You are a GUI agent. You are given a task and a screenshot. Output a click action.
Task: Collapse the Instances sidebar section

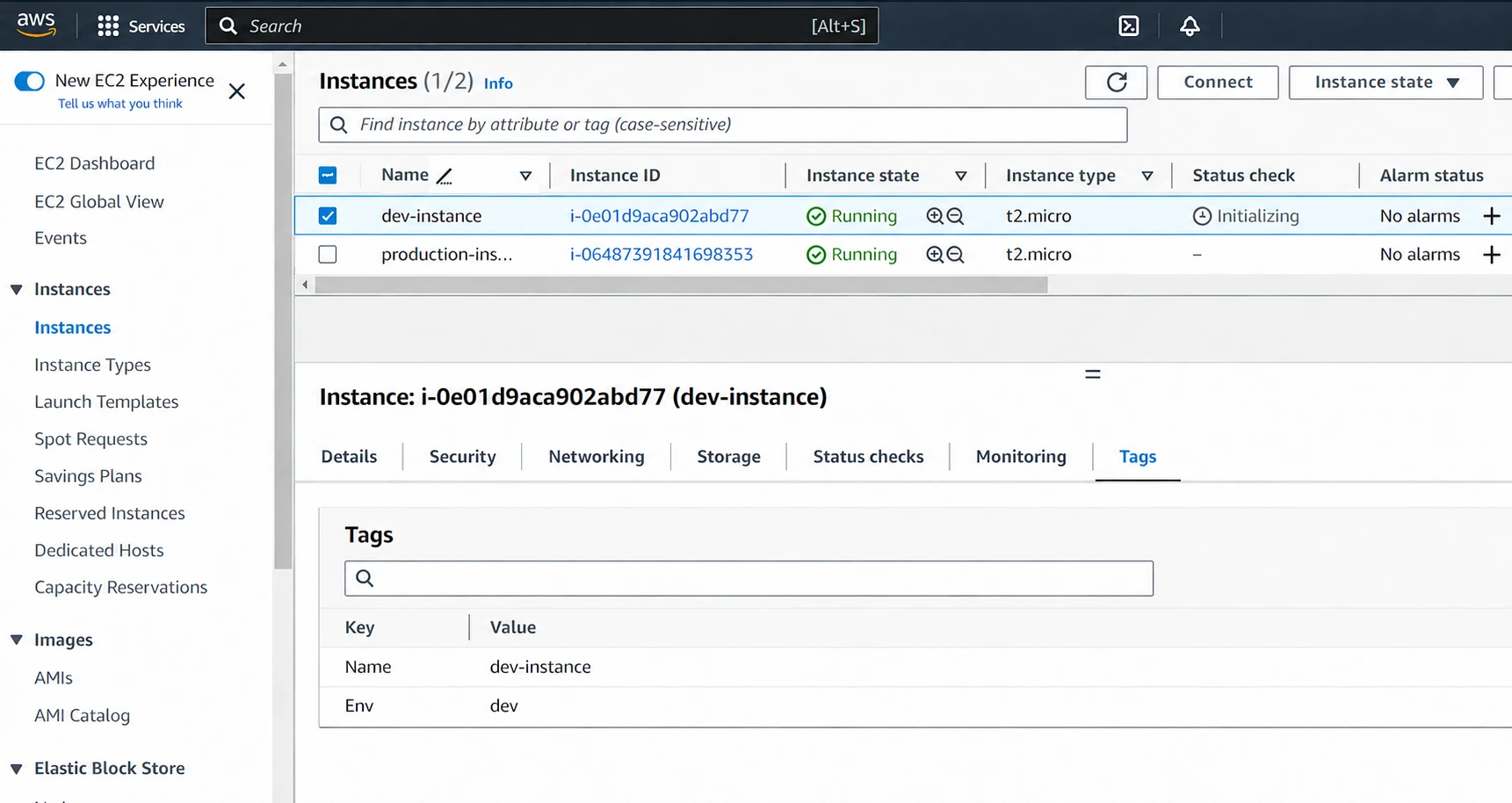click(x=16, y=290)
